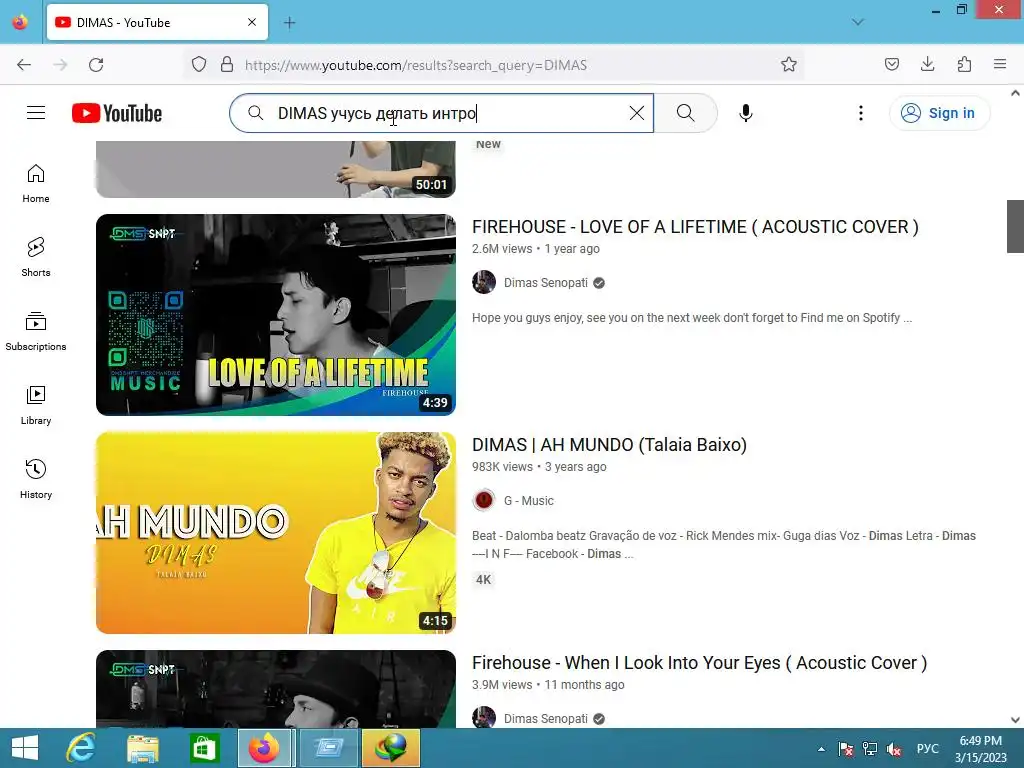
Task: Click the Firefox taskbar icon
Action: pyautogui.click(x=264, y=748)
